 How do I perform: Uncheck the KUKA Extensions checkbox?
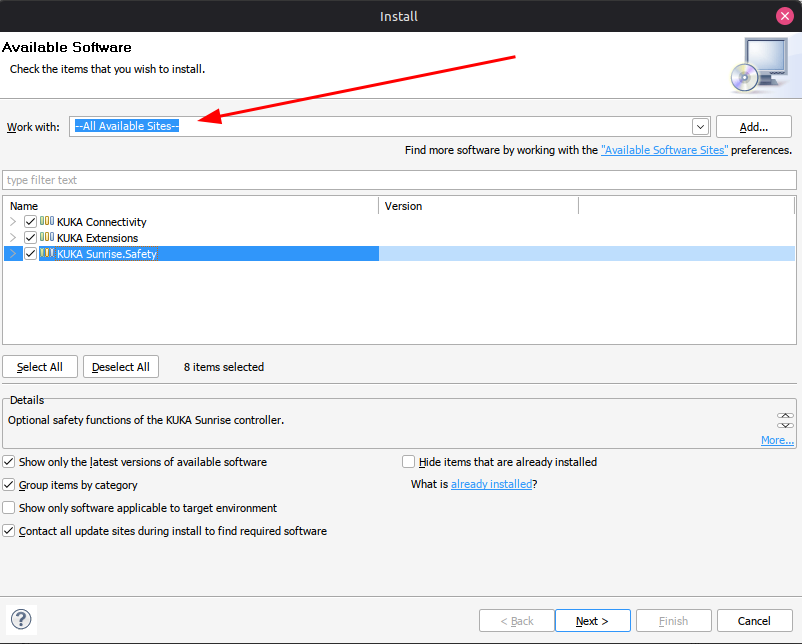(x=30, y=237)
